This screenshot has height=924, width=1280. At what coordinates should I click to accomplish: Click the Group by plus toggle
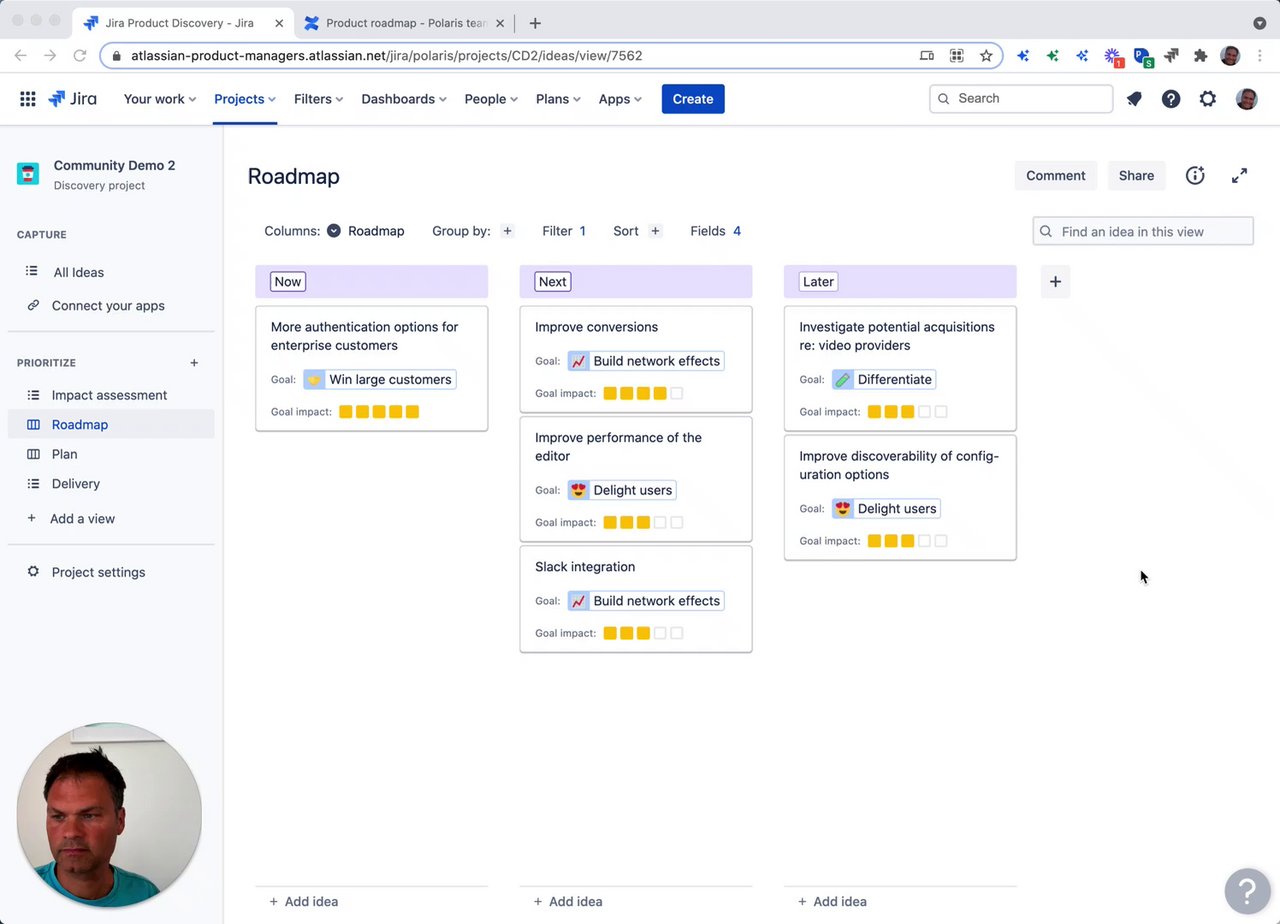[507, 231]
